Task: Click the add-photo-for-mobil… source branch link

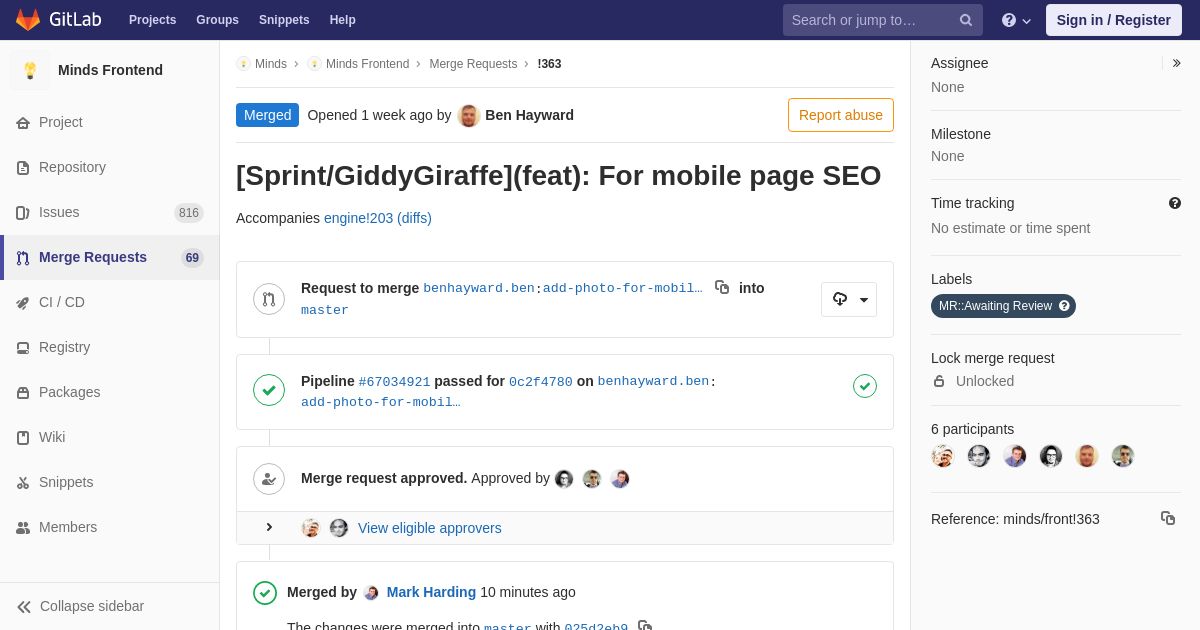Action: pos(622,288)
